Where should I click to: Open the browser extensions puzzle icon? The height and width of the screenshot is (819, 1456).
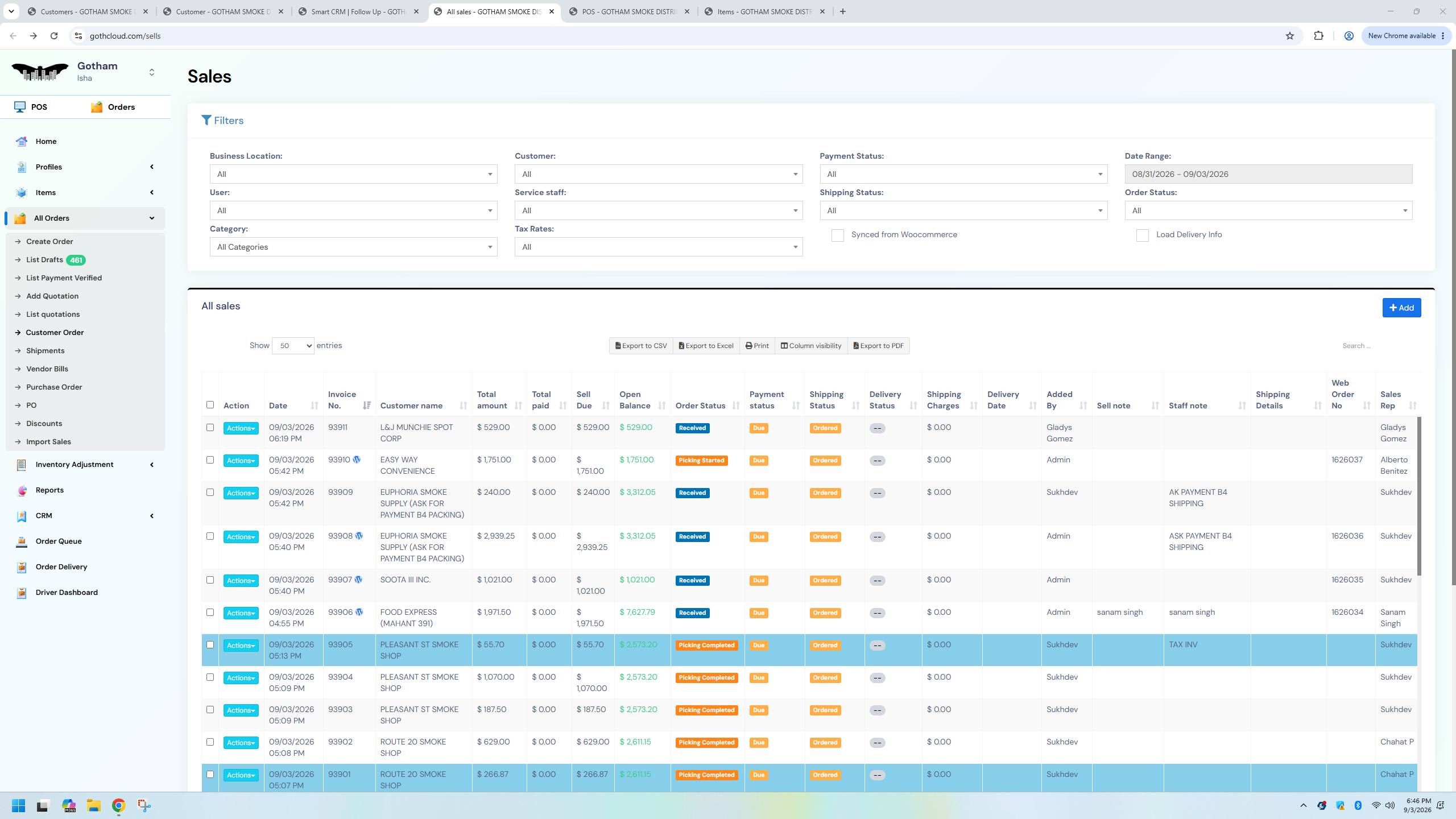(x=1318, y=36)
